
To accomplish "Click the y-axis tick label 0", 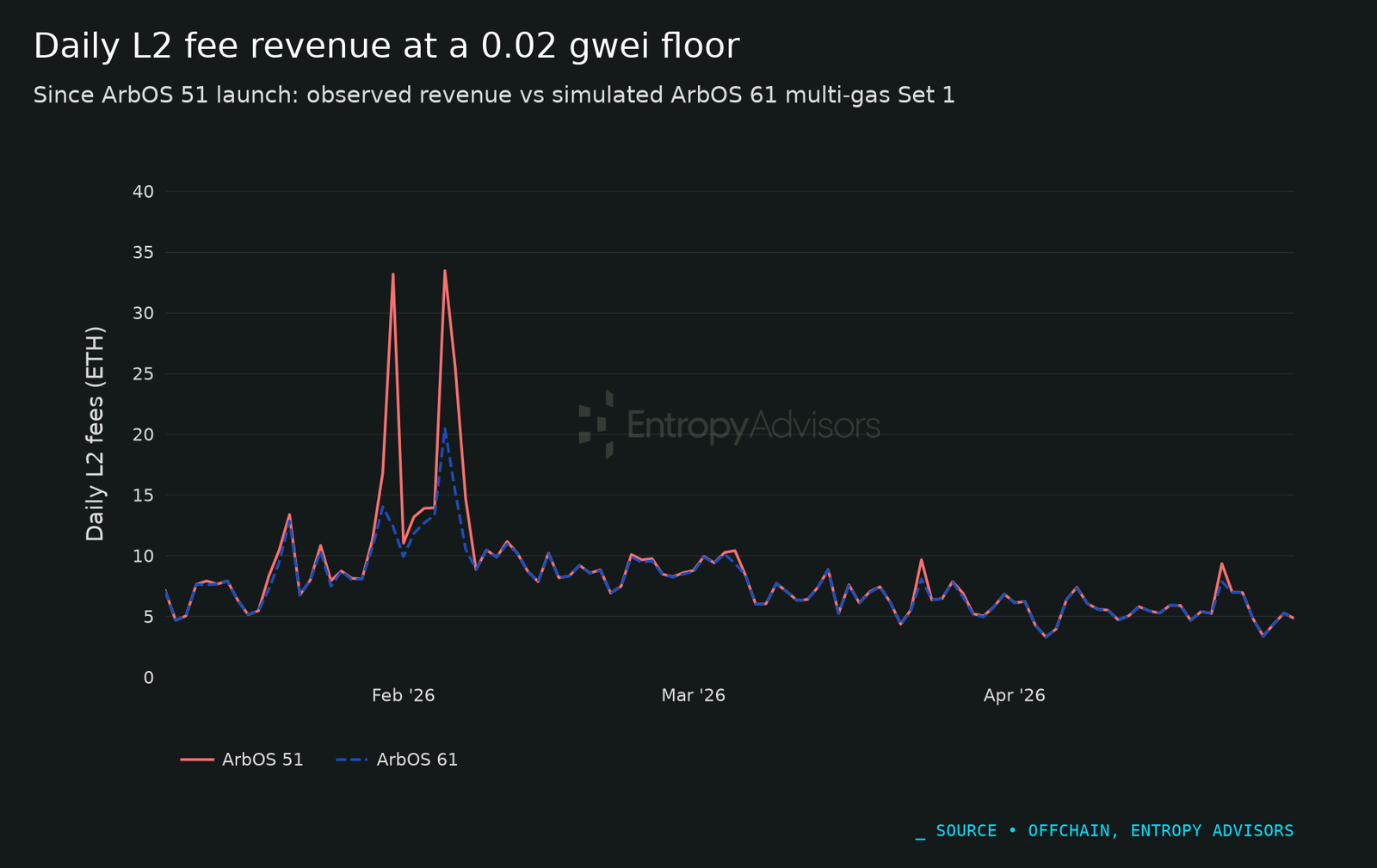I will pyautogui.click(x=149, y=678).
